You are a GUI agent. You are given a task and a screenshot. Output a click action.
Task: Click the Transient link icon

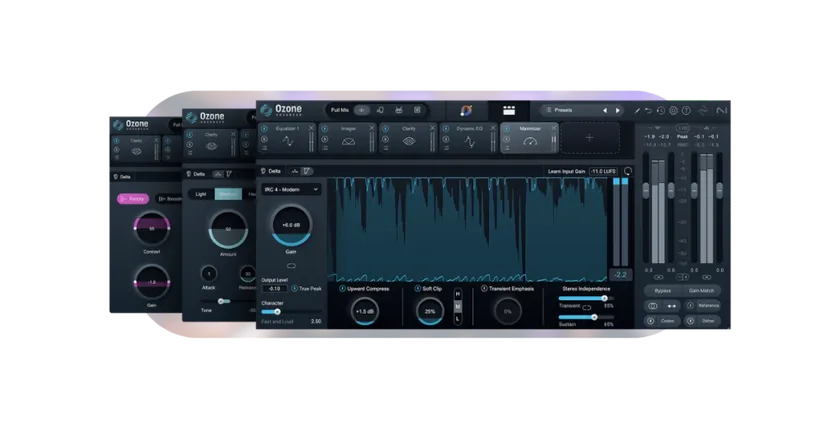pos(587,308)
